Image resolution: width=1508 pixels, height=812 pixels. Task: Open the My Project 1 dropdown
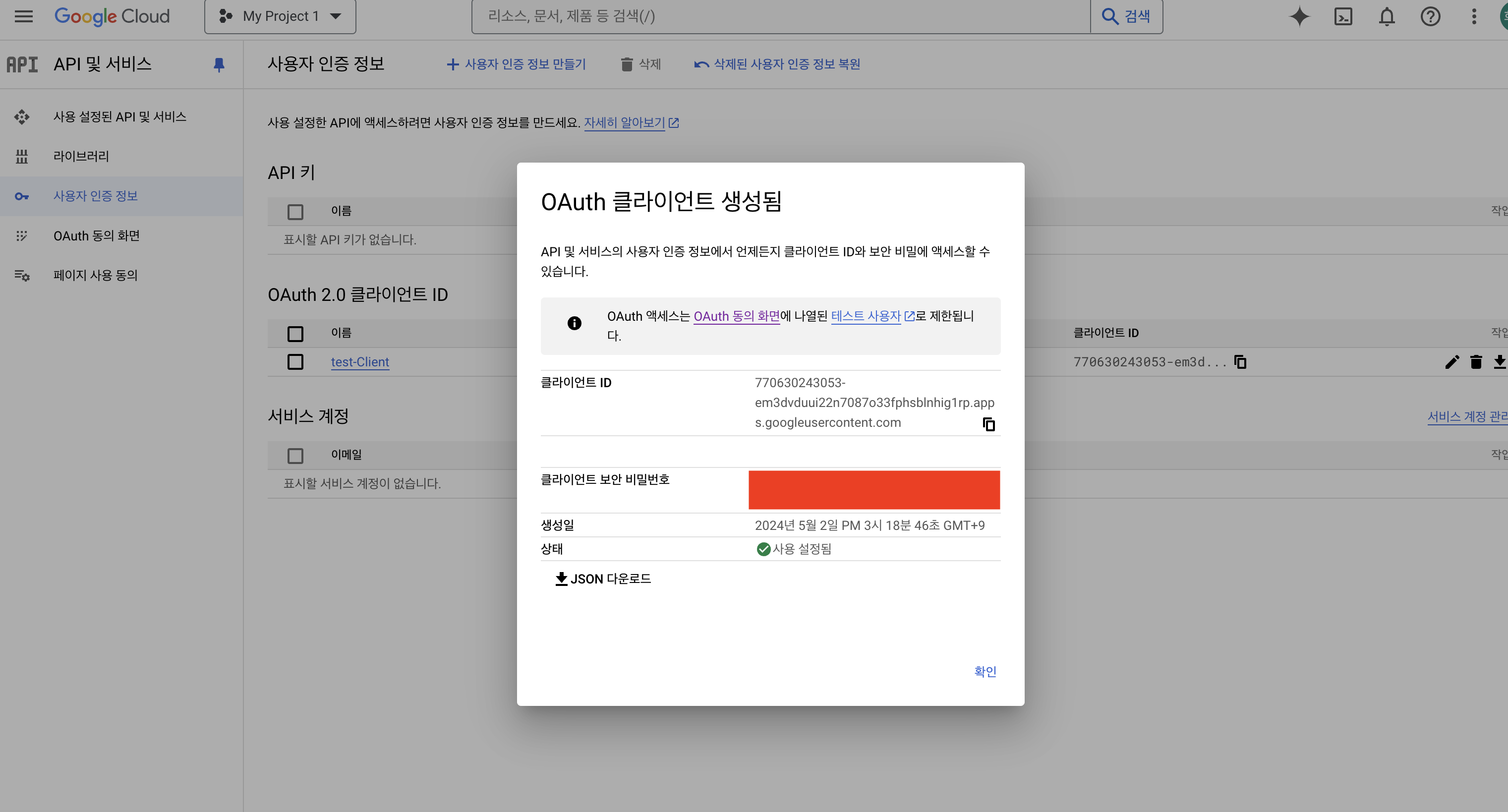[280, 16]
